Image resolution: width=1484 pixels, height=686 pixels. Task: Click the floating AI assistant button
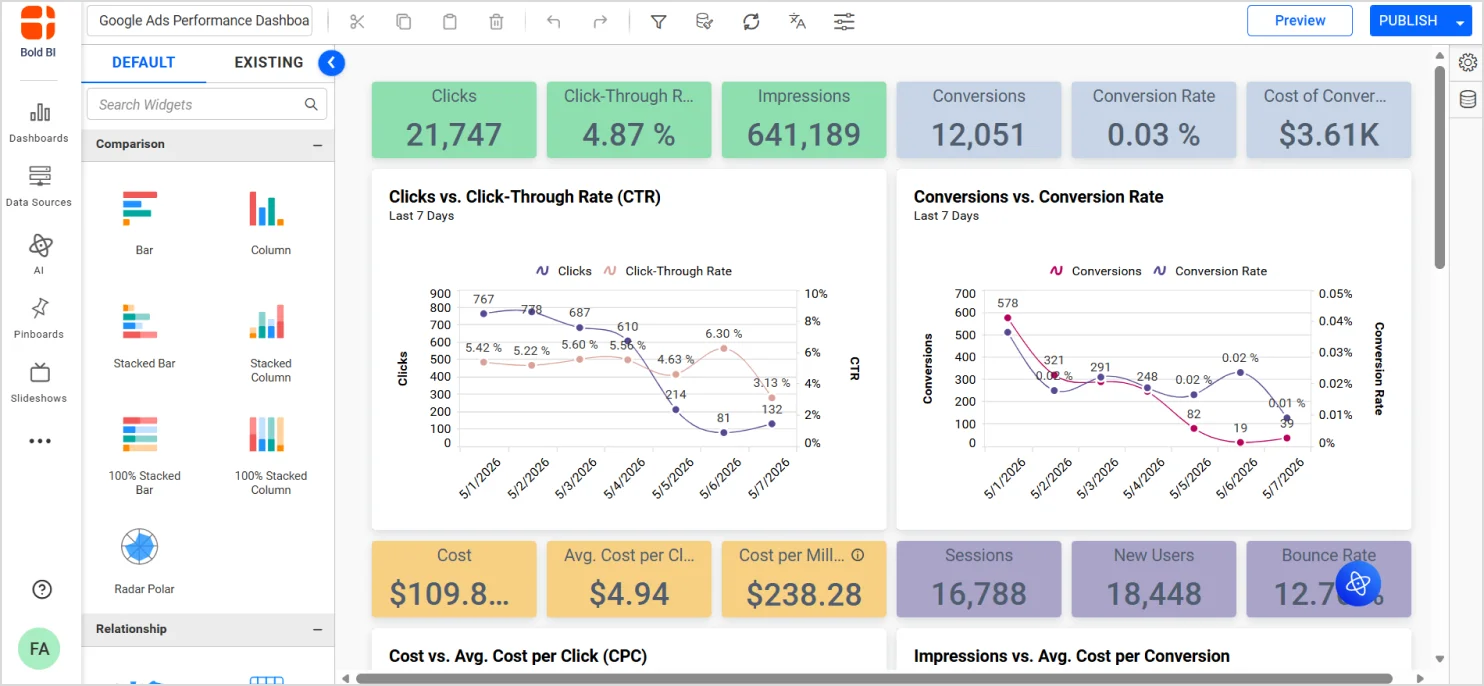pyautogui.click(x=1358, y=584)
